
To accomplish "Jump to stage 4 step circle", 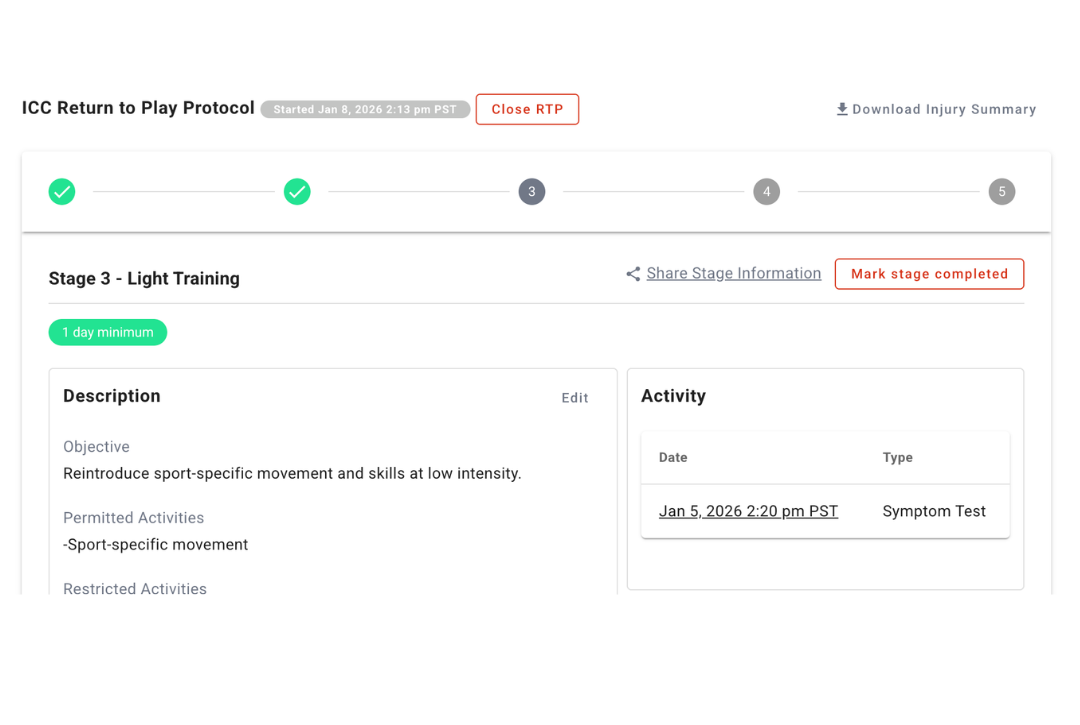I will click(x=766, y=192).
